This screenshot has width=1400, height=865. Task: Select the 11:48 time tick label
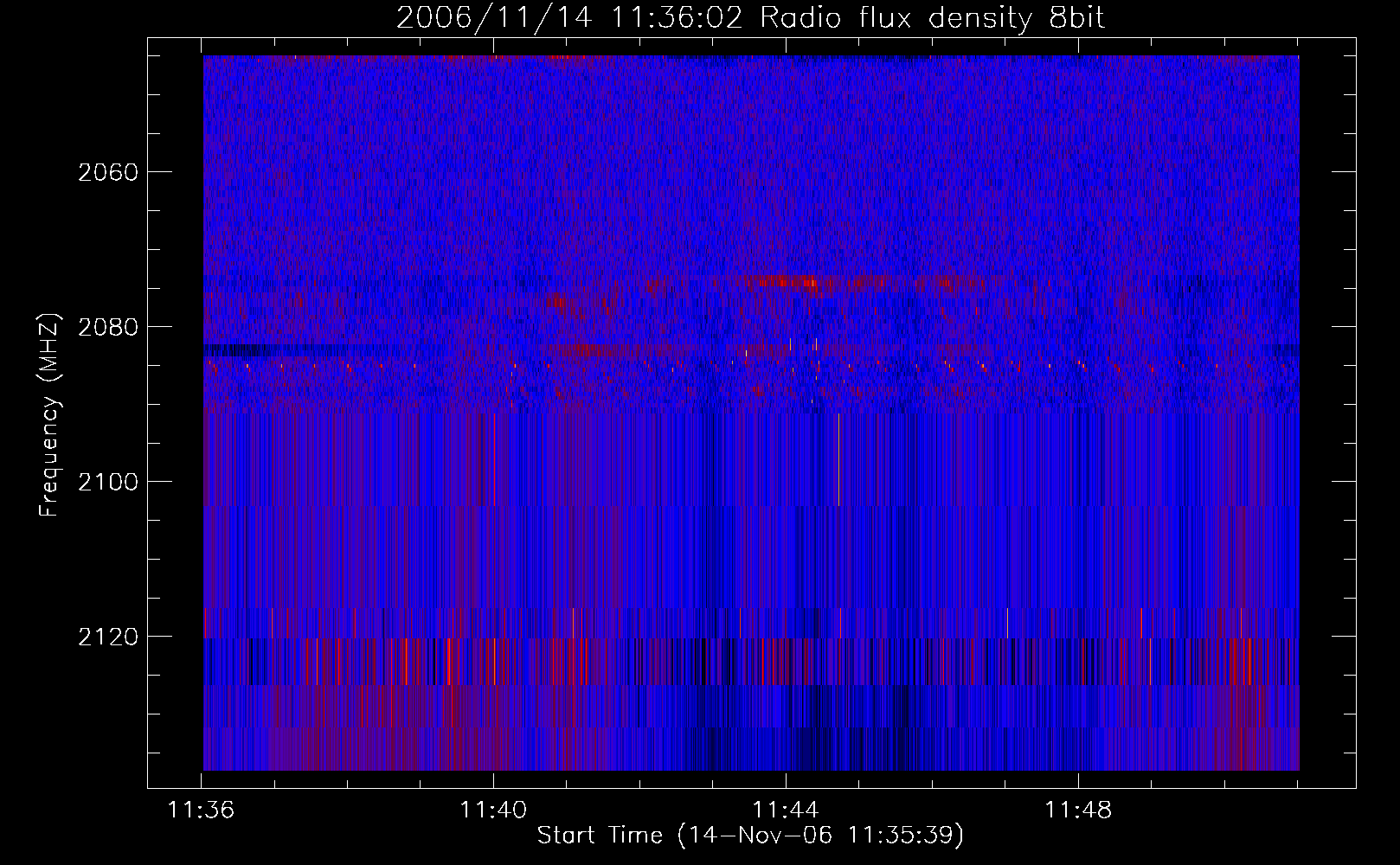pos(1078,811)
